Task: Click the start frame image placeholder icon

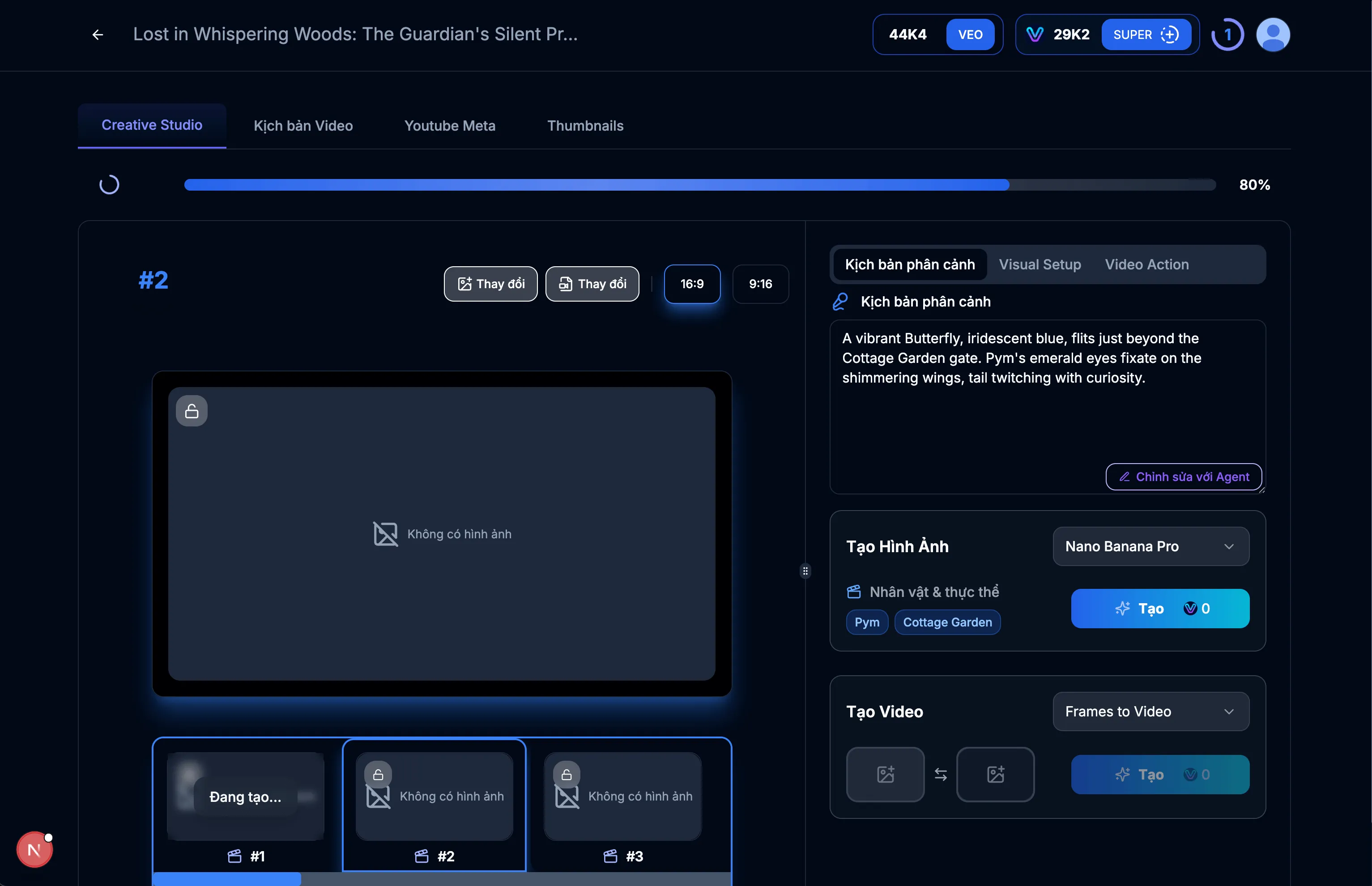Action: click(x=885, y=775)
